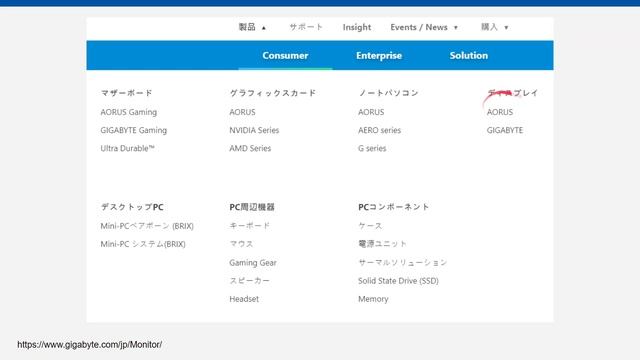Open Mini-PCベアボーン (BRIX) link
Image resolution: width=640 pixels, height=360 pixels.
click(x=147, y=226)
